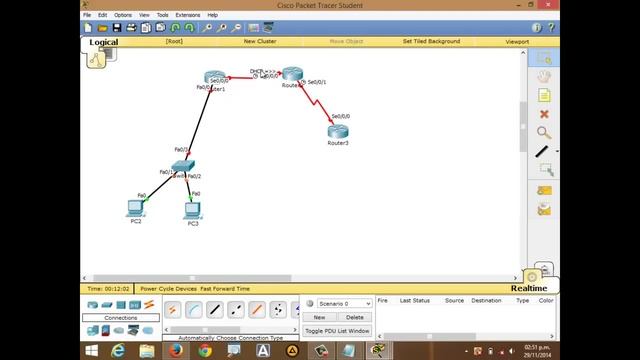This screenshot has height=360, width=640.
Task: Click the Add Simple PDU envelope icon
Action: coord(544,191)
